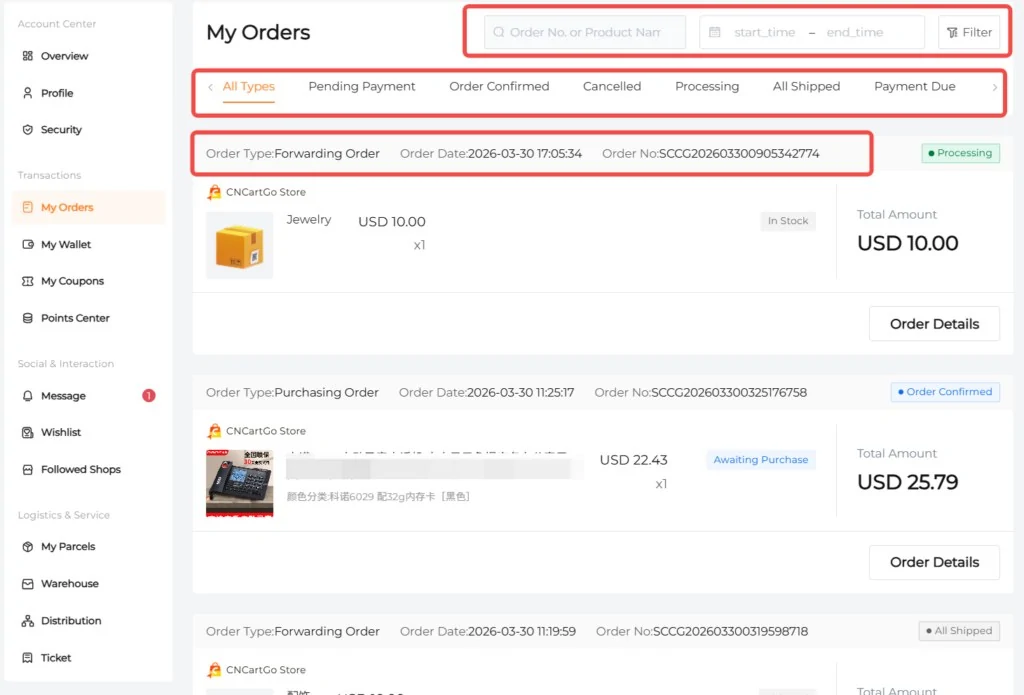Click the My Orders page heading
1024x695 pixels.
[x=258, y=32]
